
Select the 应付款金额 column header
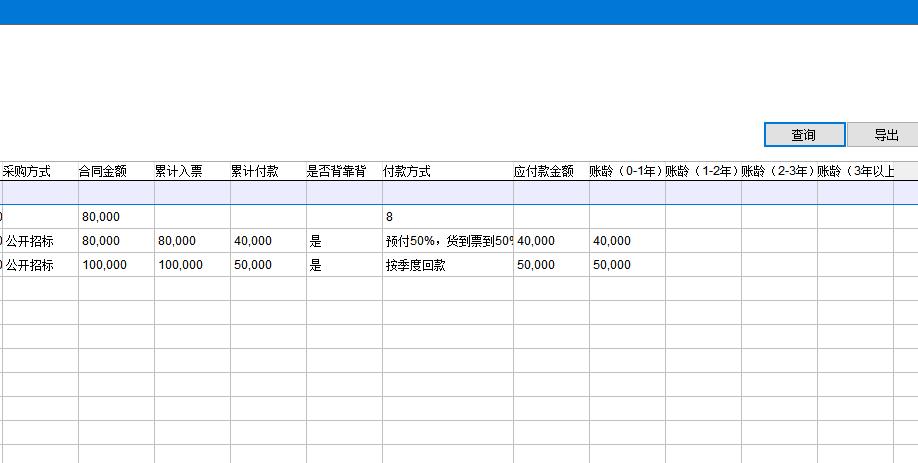[x=544, y=171]
